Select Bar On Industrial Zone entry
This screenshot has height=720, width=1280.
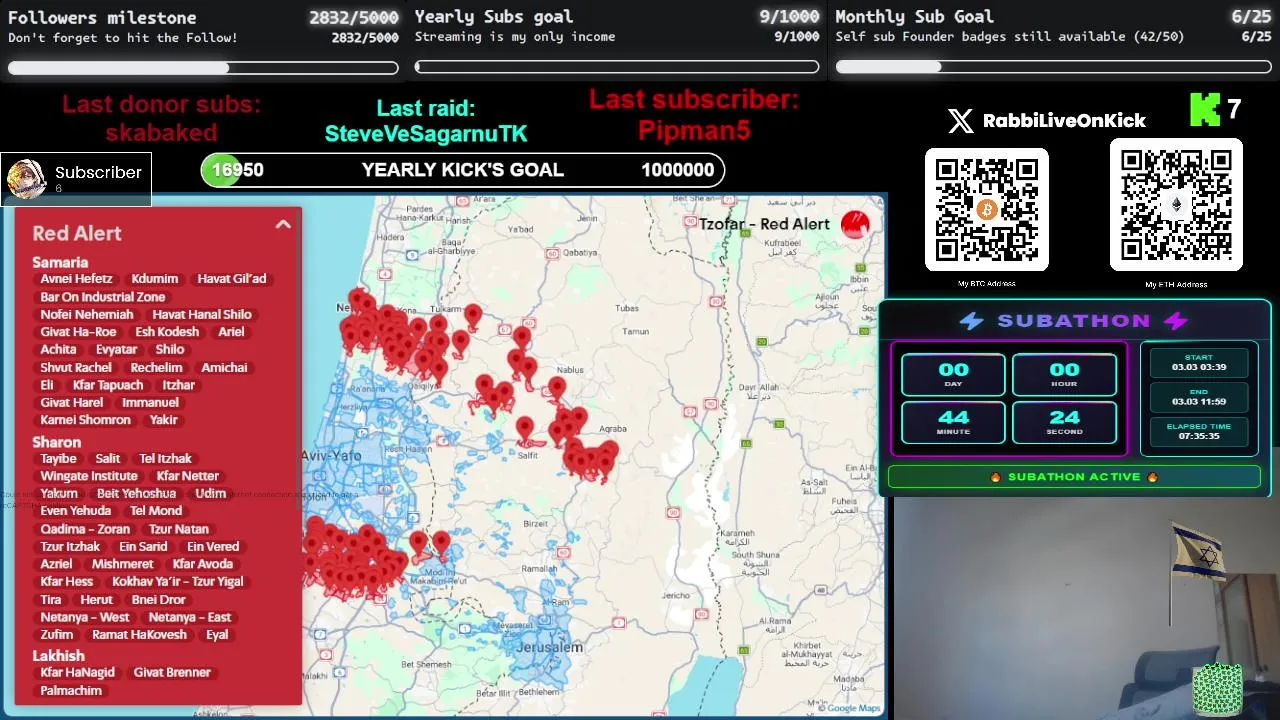coord(103,297)
